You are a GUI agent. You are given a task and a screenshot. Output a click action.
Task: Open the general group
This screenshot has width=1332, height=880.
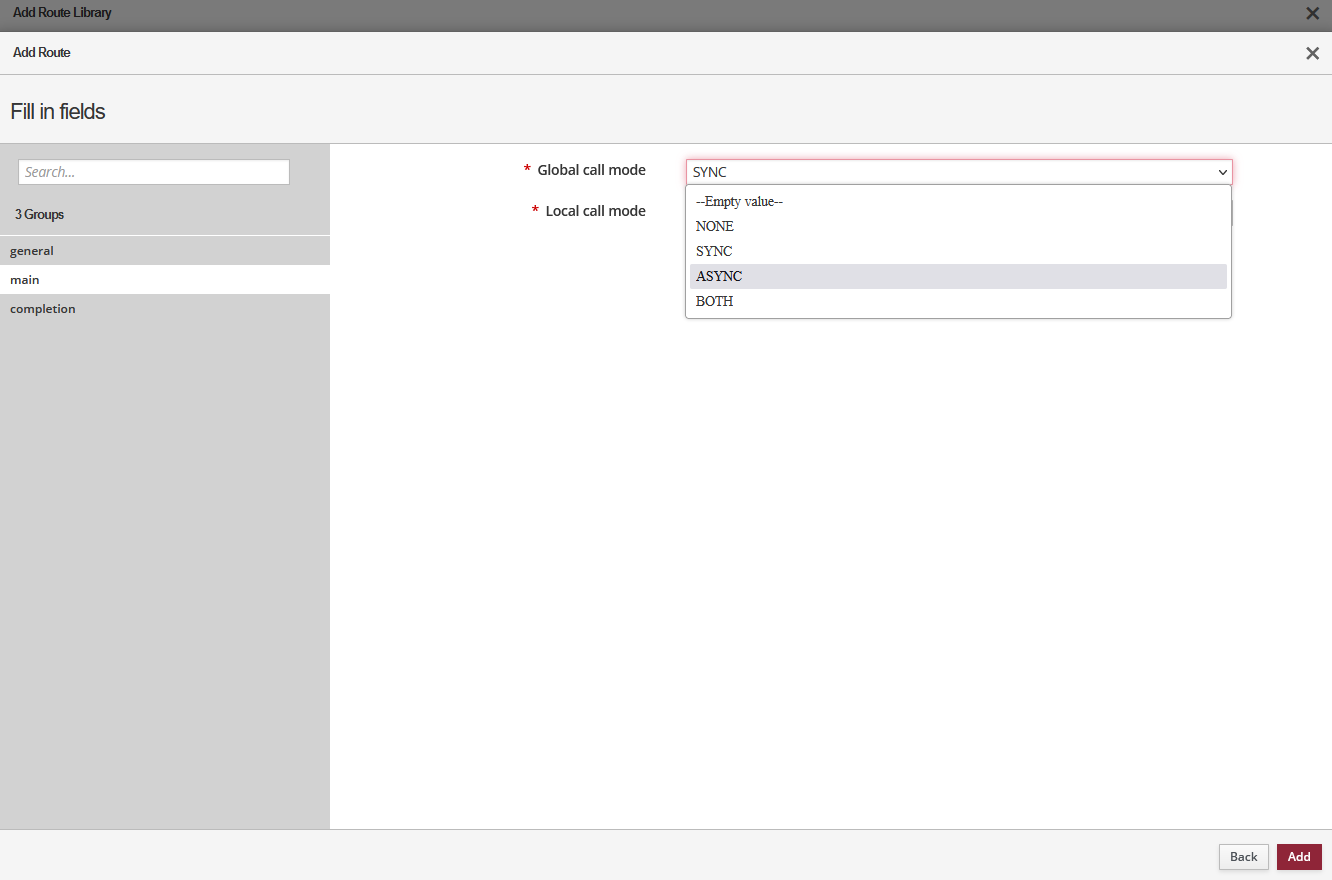pyautogui.click(x=32, y=251)
